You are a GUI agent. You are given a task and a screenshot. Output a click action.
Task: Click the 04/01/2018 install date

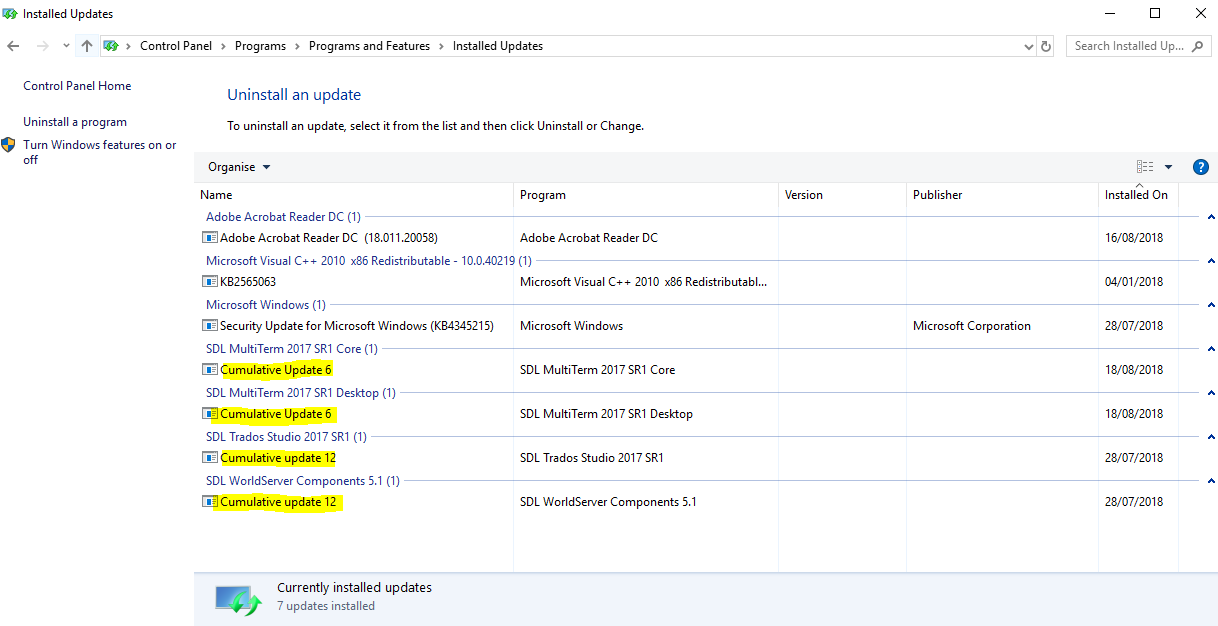click(1134, 282)
